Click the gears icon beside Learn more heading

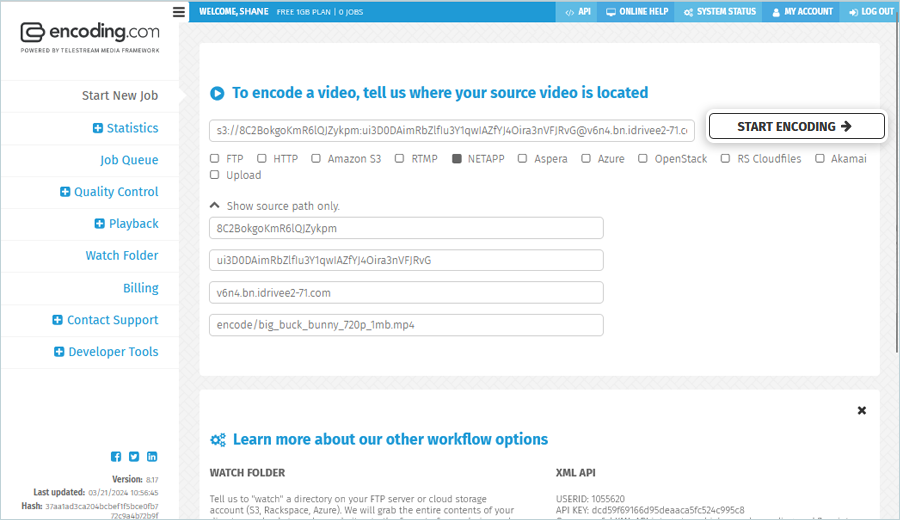pyautogui.click(x=218, y=440)
